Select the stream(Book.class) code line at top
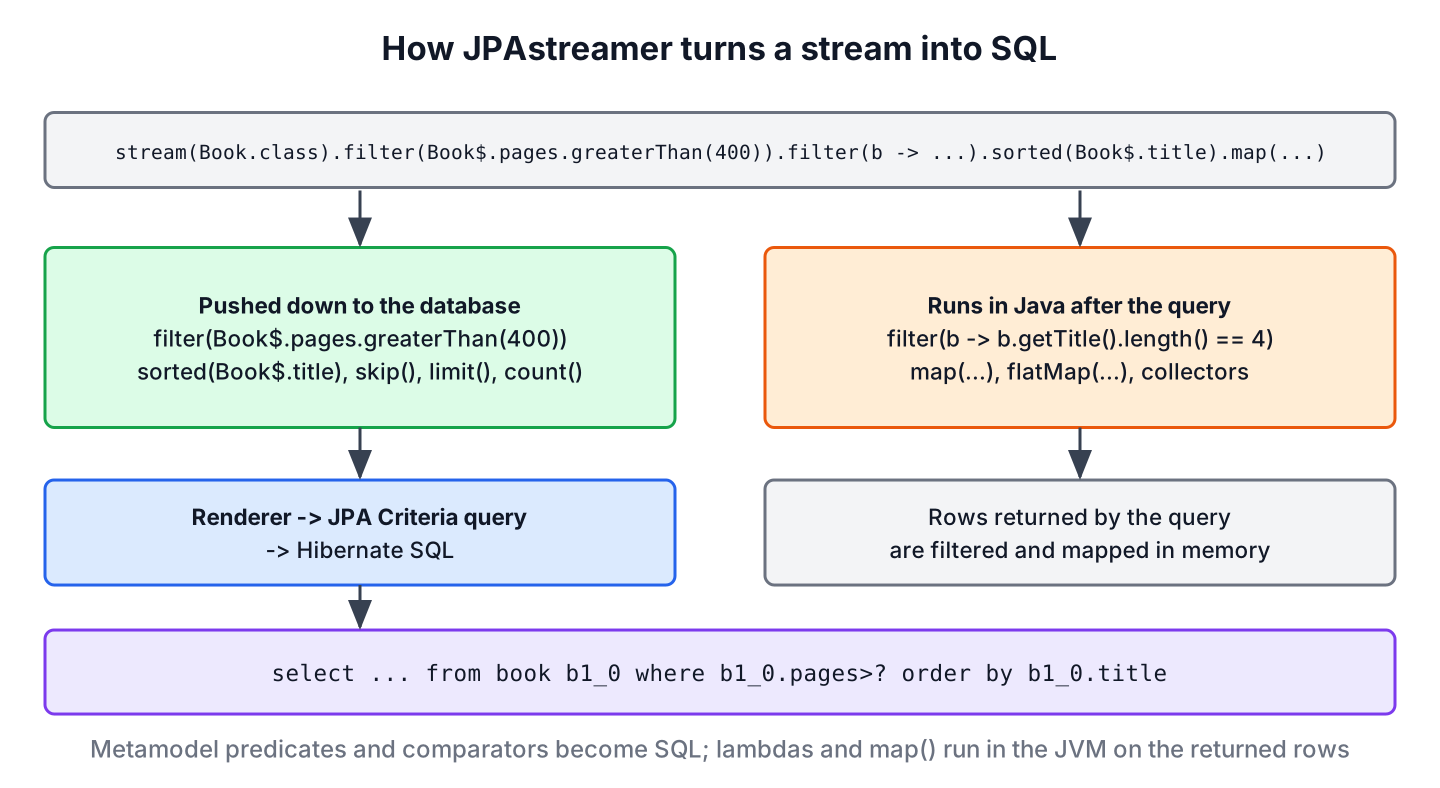1440x788 pixels. 719,153
